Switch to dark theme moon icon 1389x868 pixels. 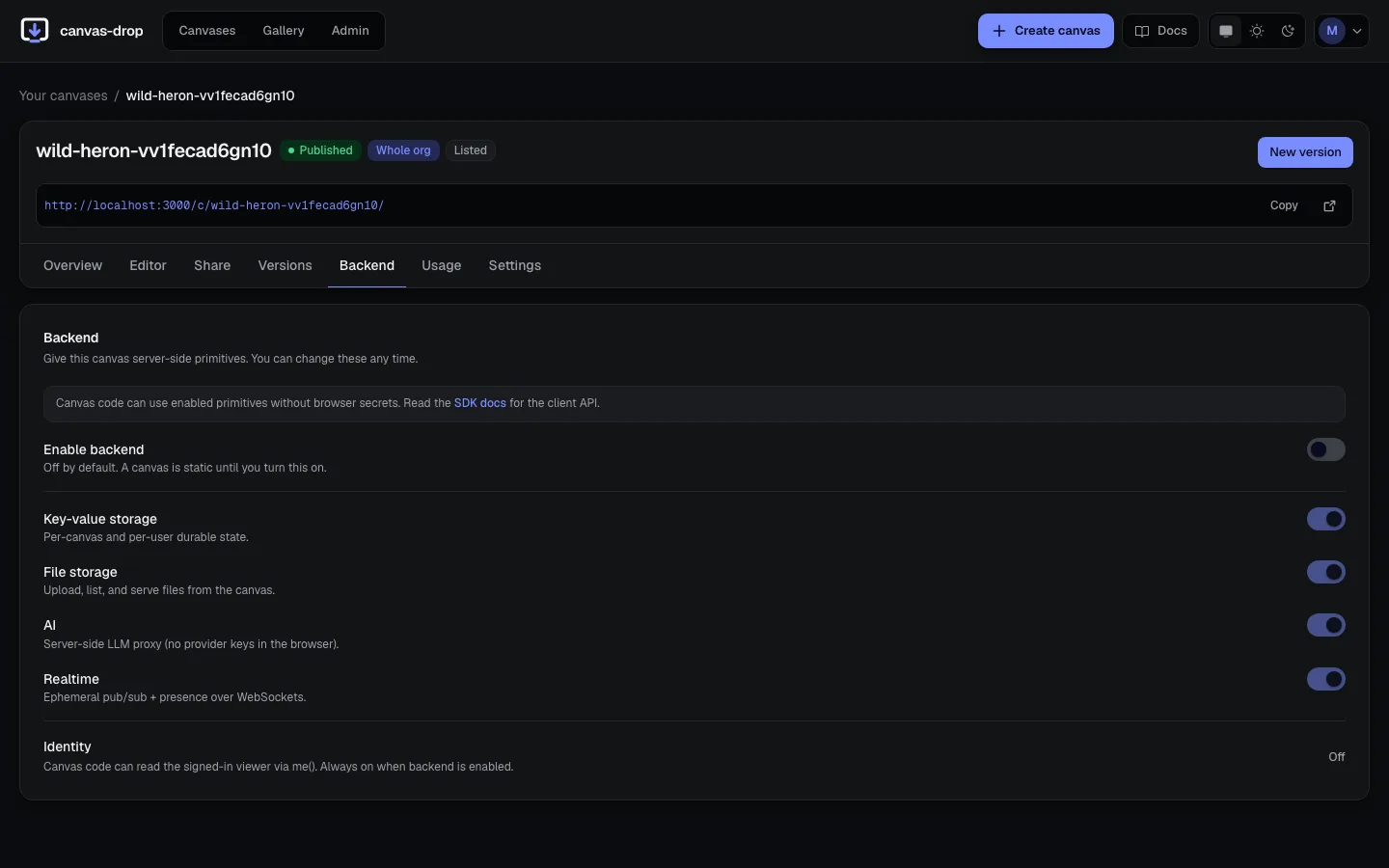pos(1288,31)
